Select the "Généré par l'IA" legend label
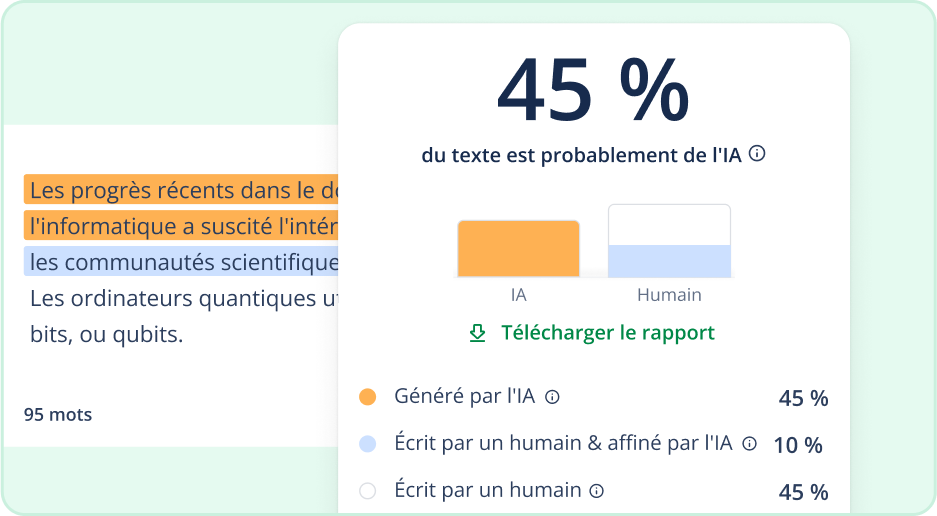Viewport: 937px width, 516px height. pyautogui.click(x=464, y=397)
